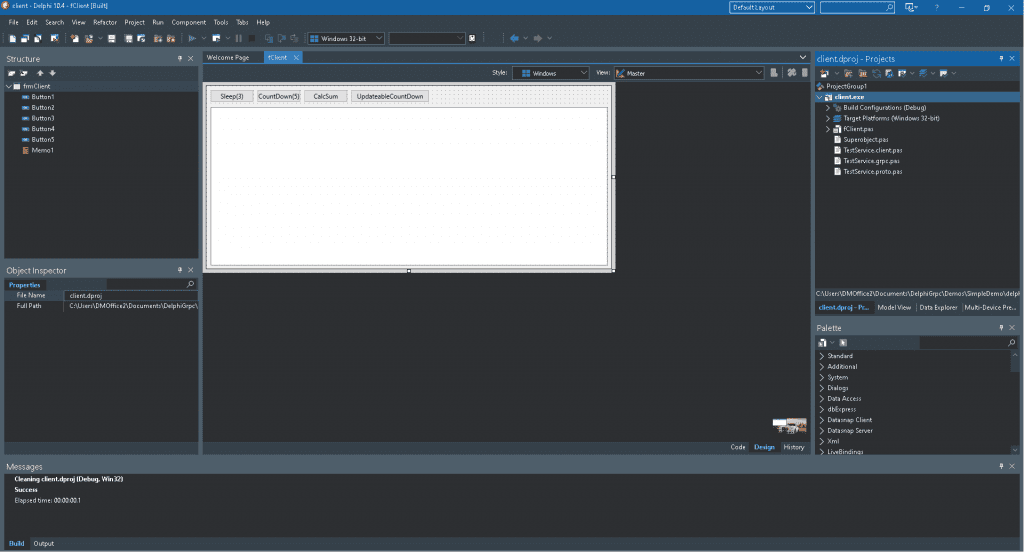Switch to the Data Explorer tab
The width and height of the screenshot is (1024, 558).
pyautogui.click(x=938, y=307)
